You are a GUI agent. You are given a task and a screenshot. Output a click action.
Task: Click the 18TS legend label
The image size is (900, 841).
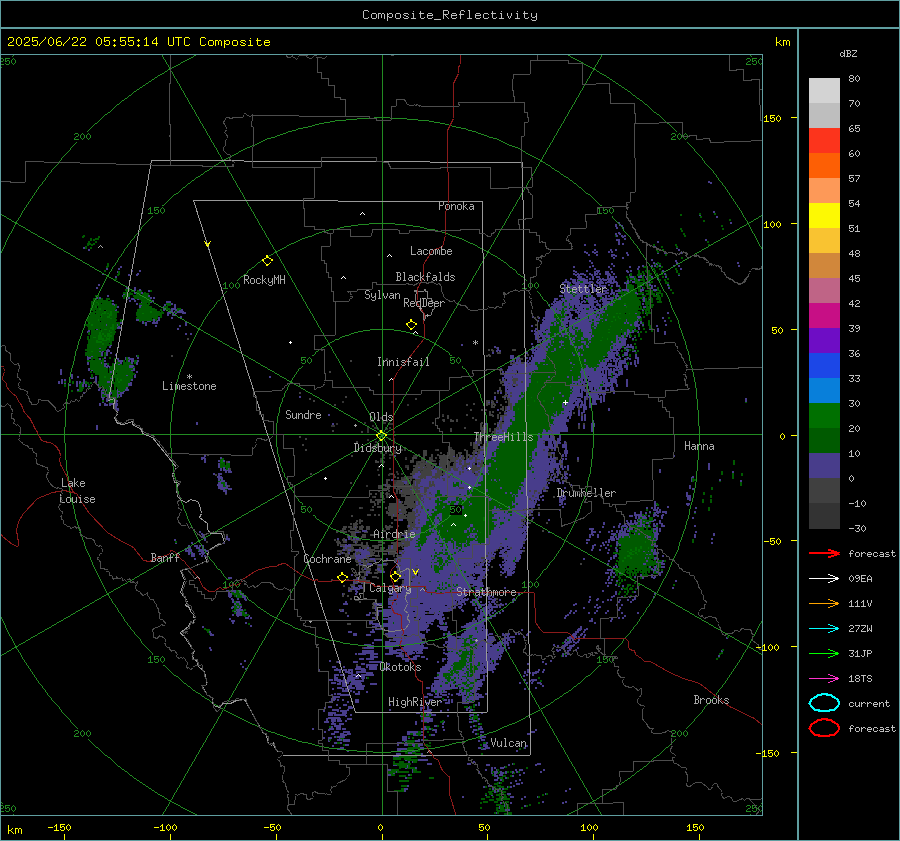(x=860, y=679)
